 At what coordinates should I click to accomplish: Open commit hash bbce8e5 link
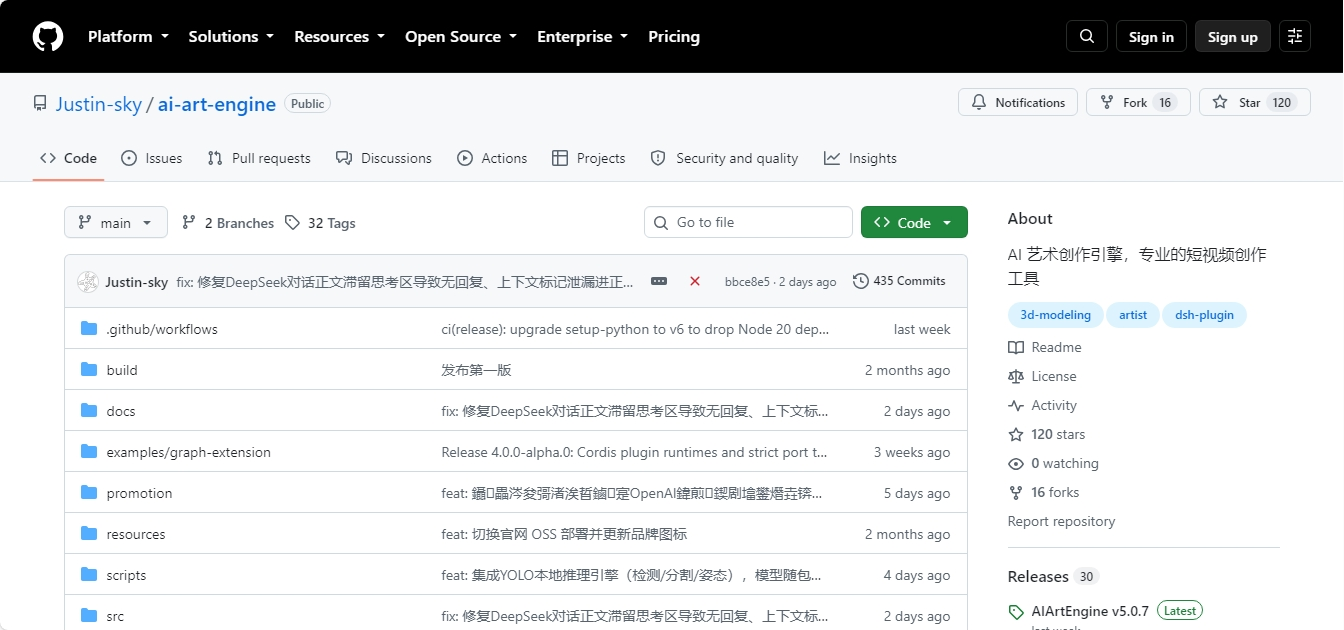point(747,282)
